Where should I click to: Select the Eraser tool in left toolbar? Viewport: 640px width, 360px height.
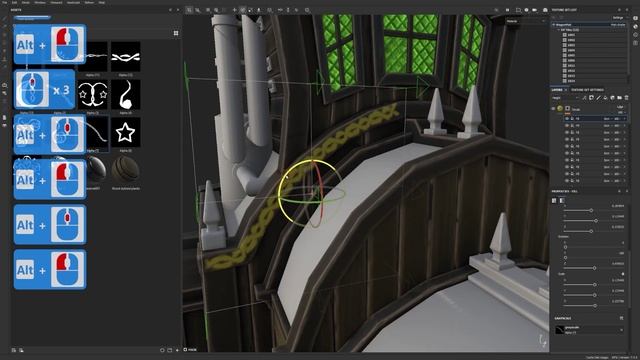(x=4, y=27)
